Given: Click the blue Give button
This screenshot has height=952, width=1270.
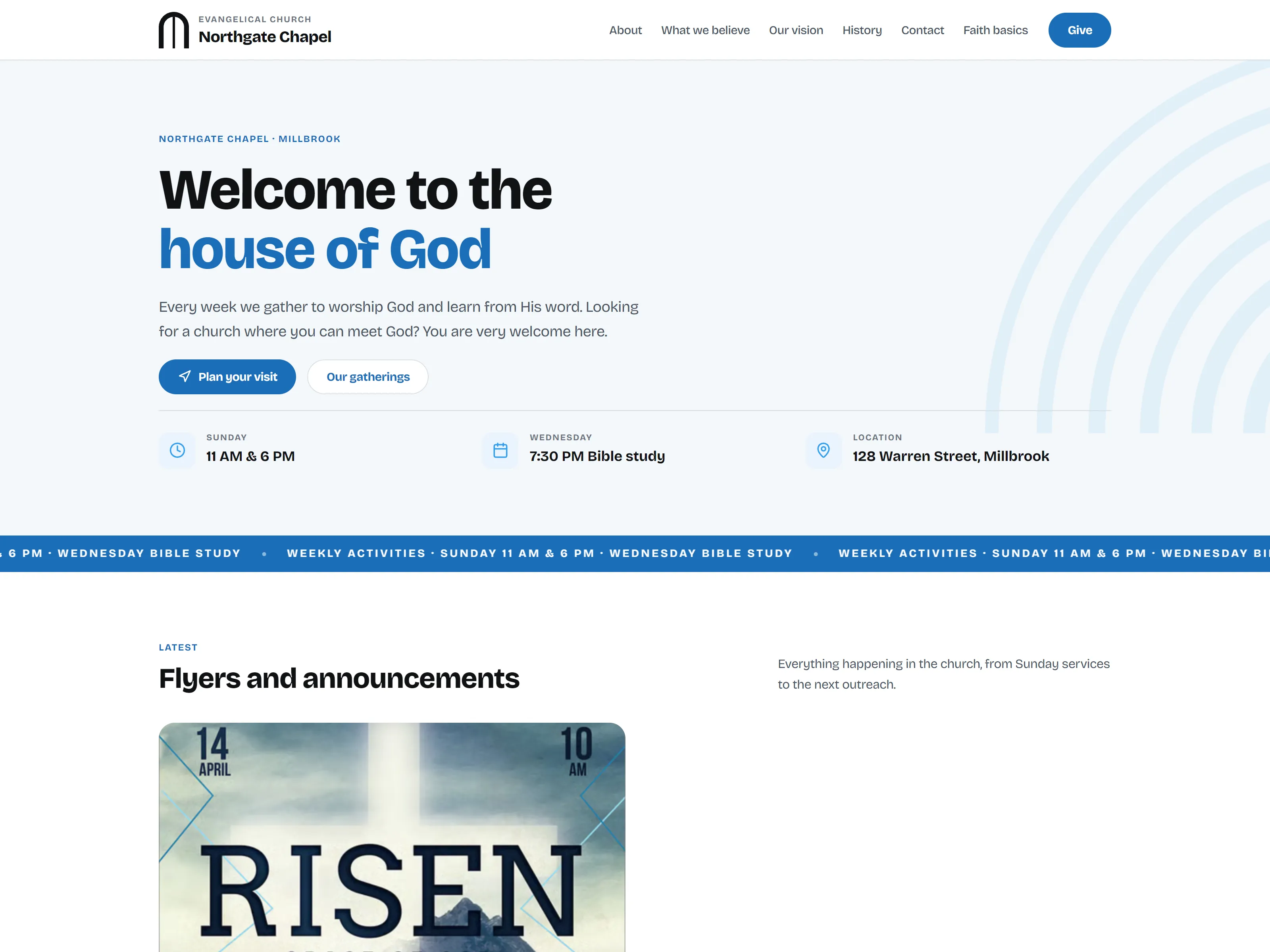Looking at the screenshot, I should tap(1079, 31).
